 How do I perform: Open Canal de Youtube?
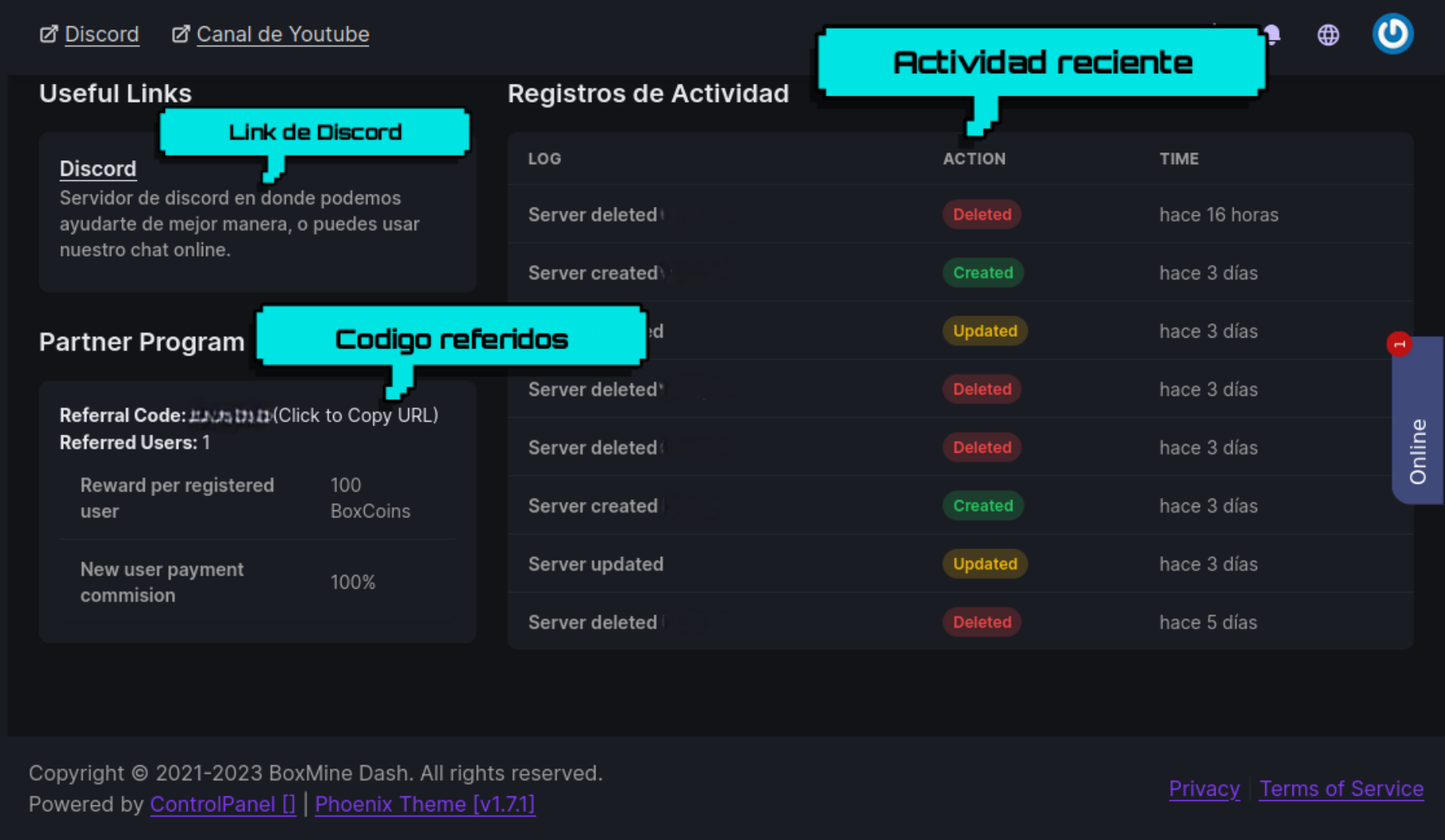(282, 33)
